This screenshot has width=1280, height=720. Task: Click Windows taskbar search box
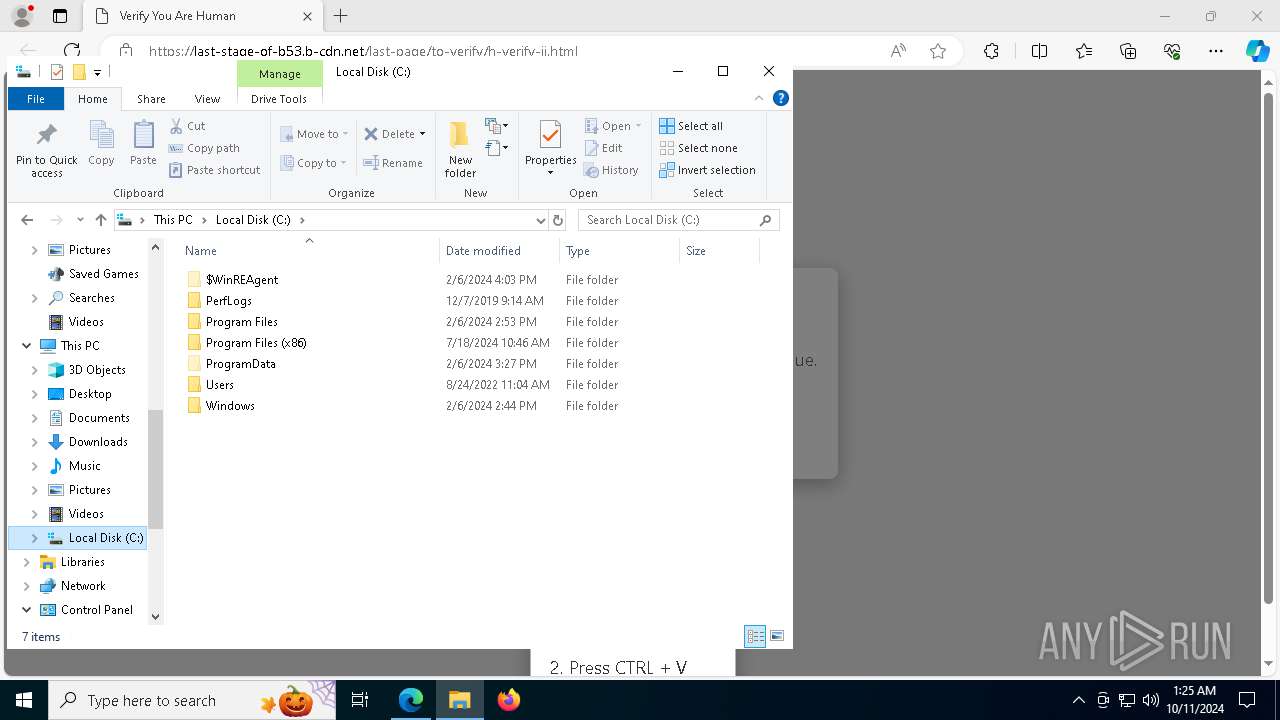pyautogui.click(x=192, y=700)
